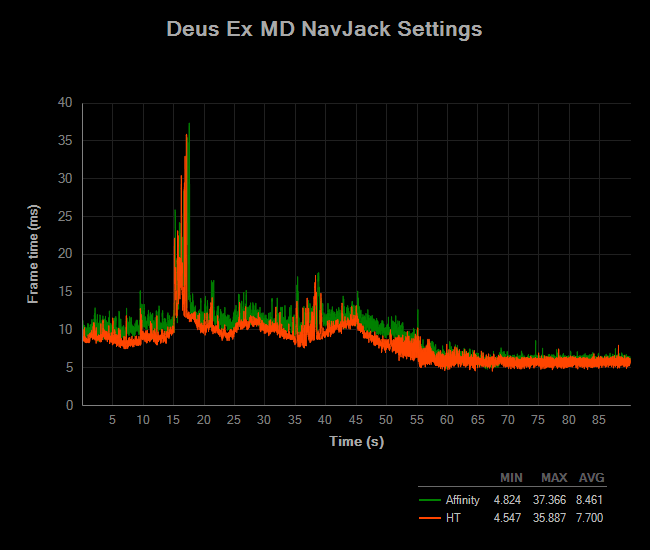Click the x-axis tick label 45

[356, 420]
